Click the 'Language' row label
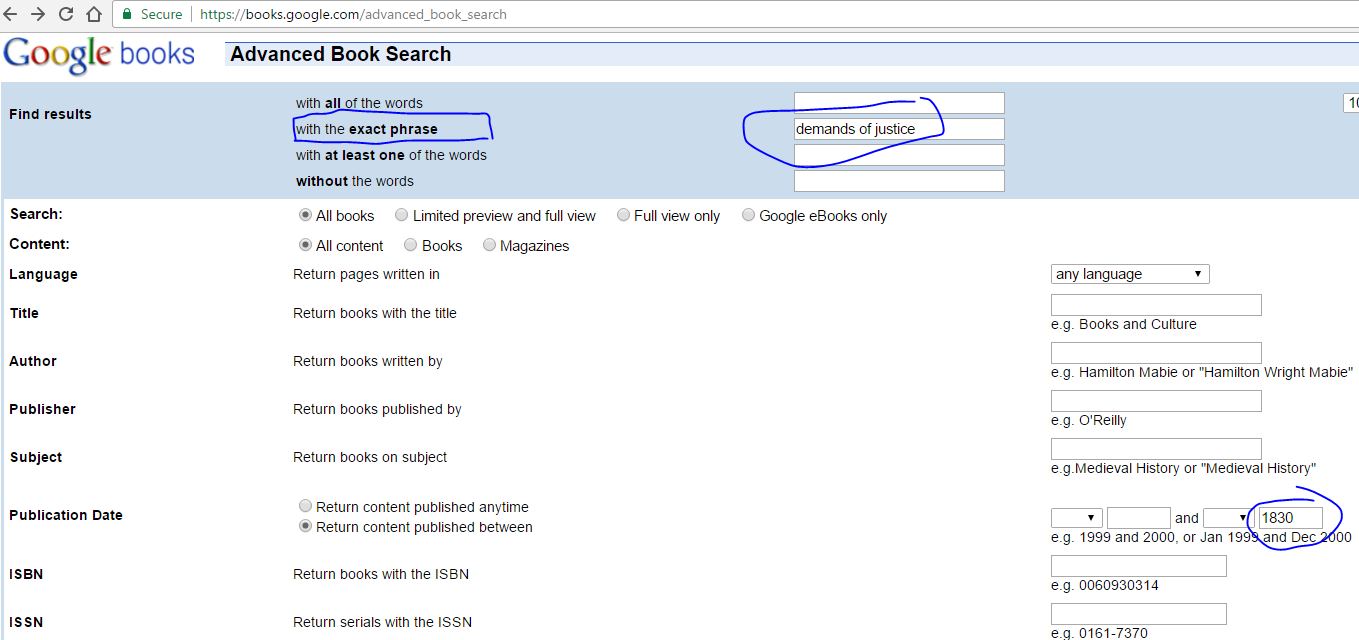 click(43, 274)
